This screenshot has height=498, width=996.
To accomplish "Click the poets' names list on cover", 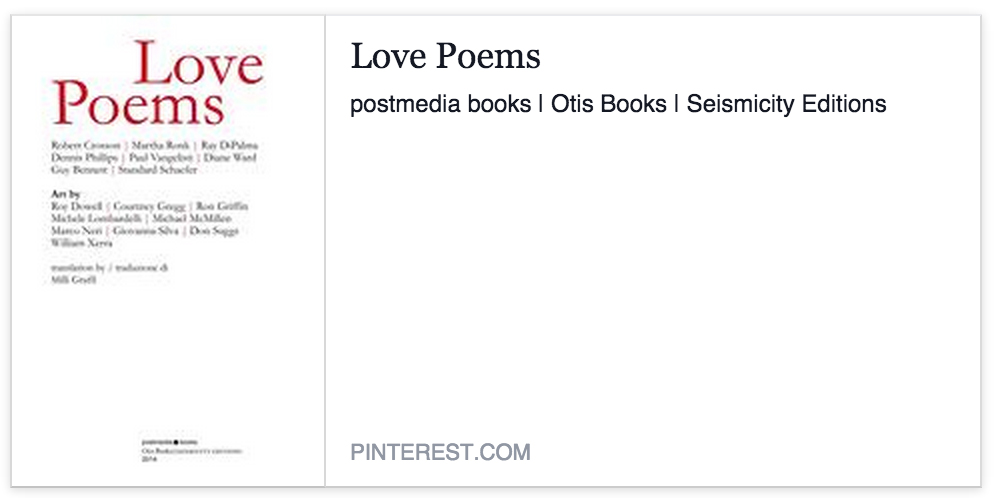I will coord(154,158).
